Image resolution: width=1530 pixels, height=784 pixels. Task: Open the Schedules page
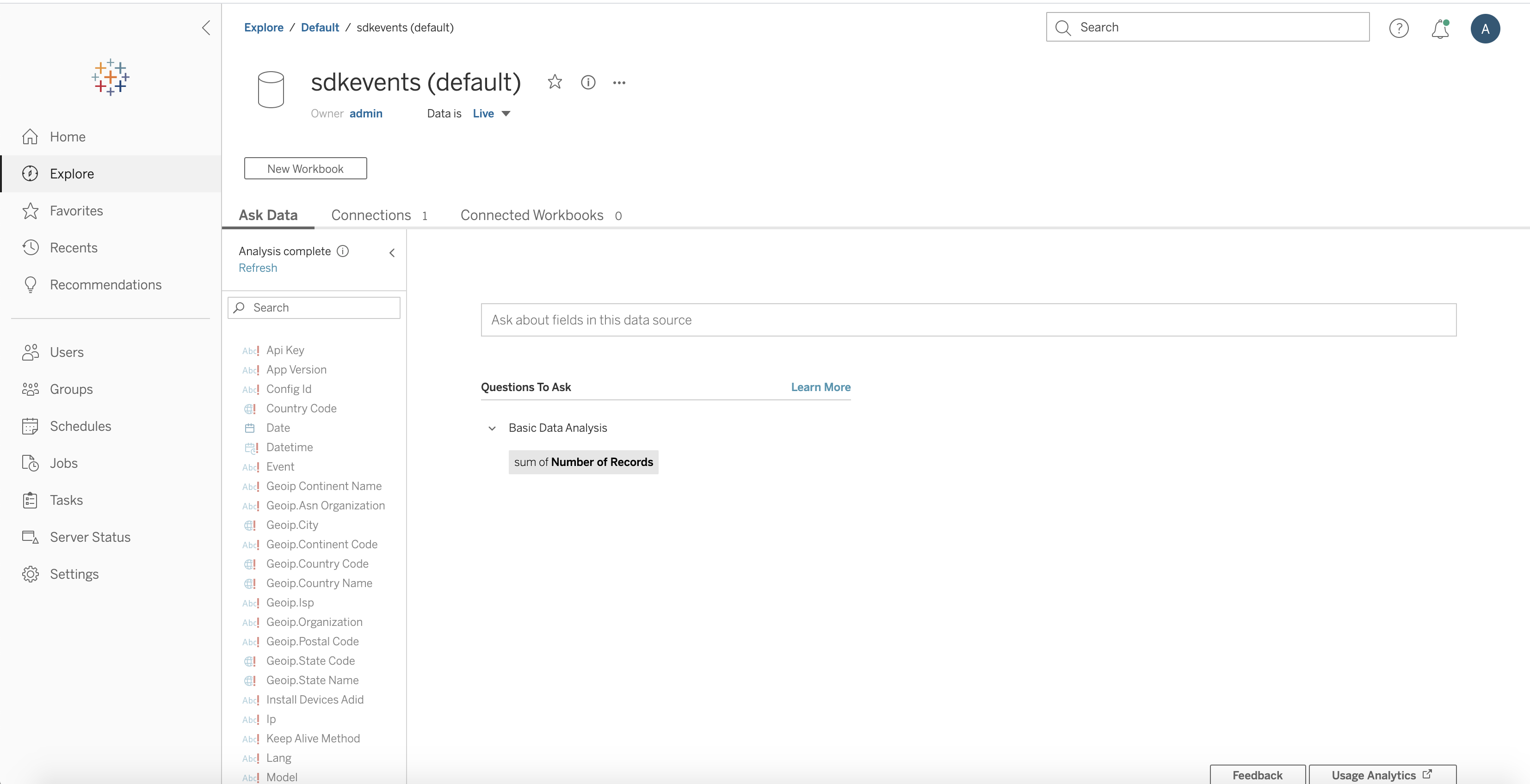click(x=80, y=426)
